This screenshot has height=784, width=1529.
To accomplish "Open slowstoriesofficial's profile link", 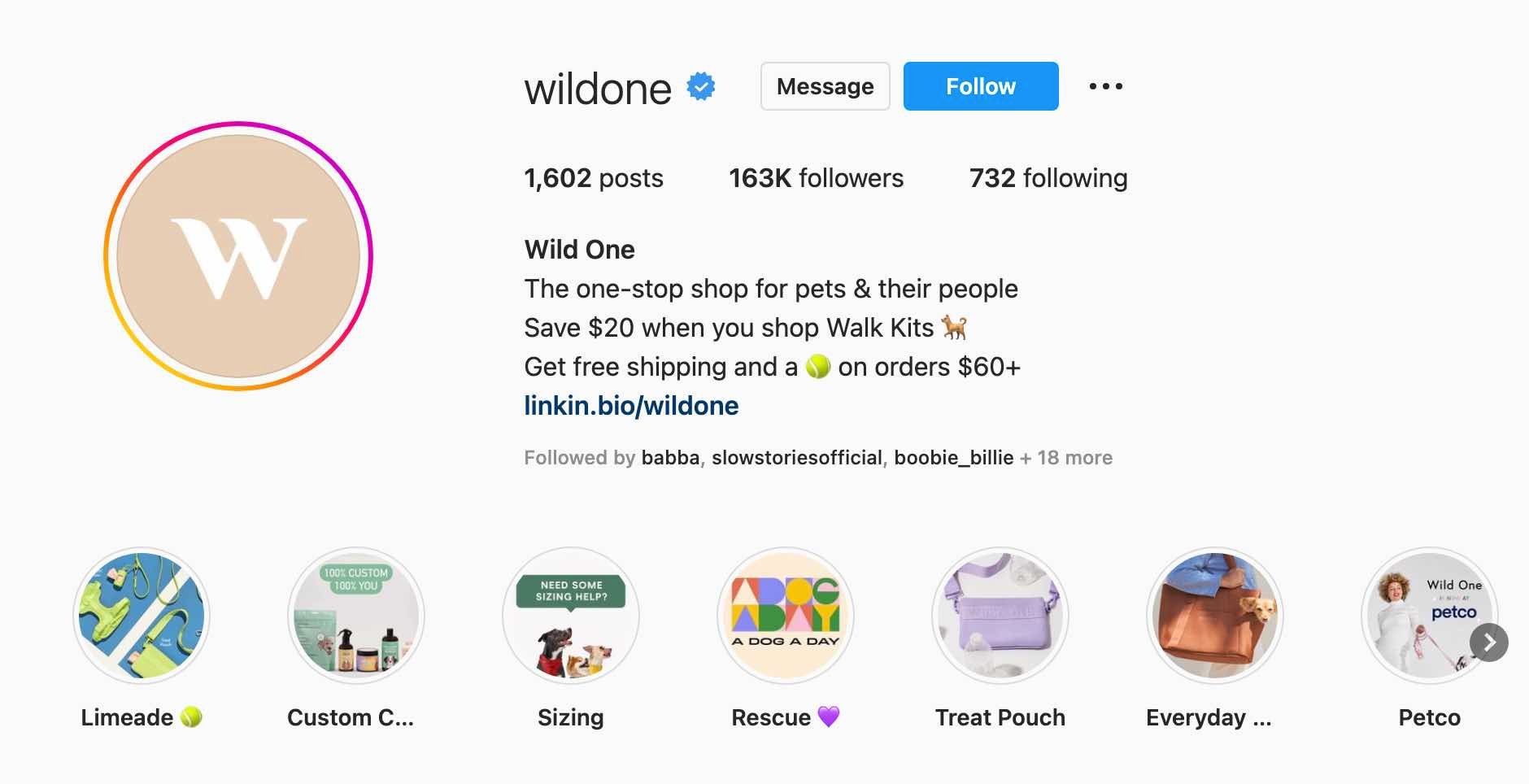I will (x=796, y=458).
